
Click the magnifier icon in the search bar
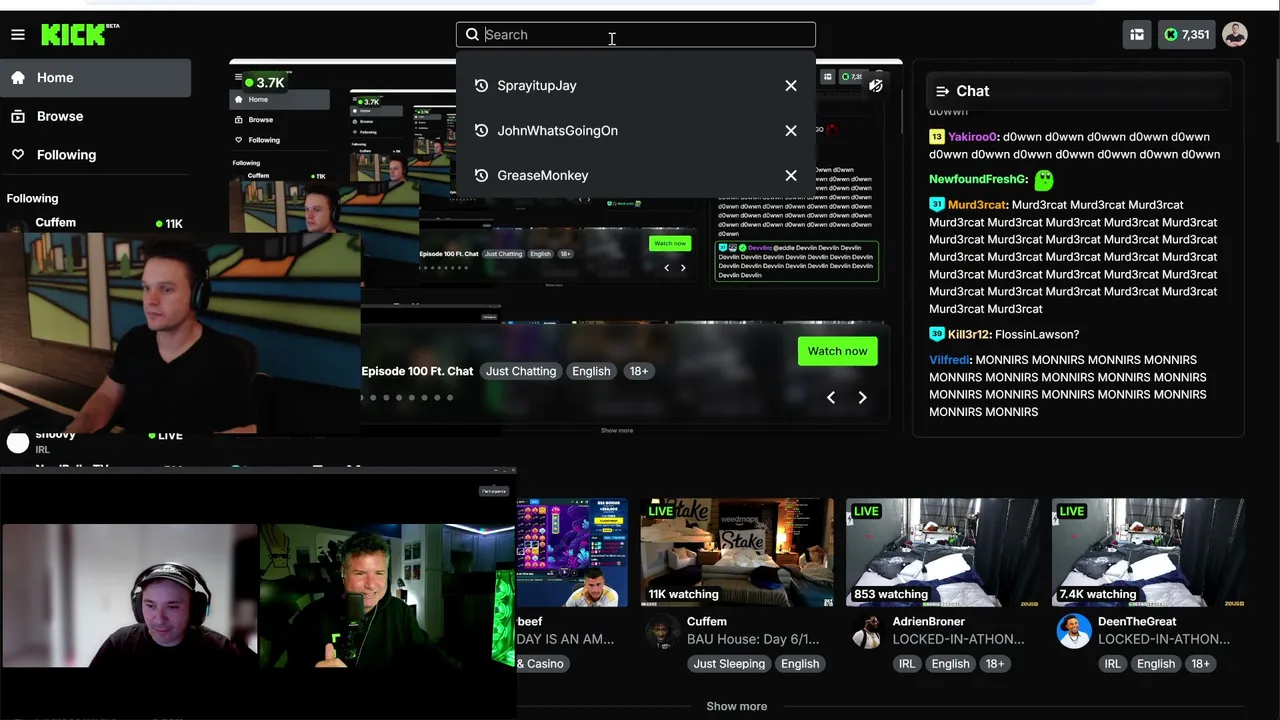472,35
